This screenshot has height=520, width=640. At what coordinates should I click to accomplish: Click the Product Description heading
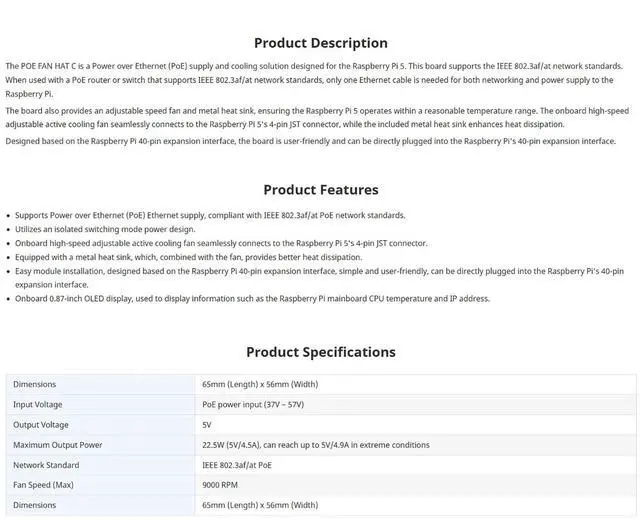pyautogui.click(x=320, y=43)
